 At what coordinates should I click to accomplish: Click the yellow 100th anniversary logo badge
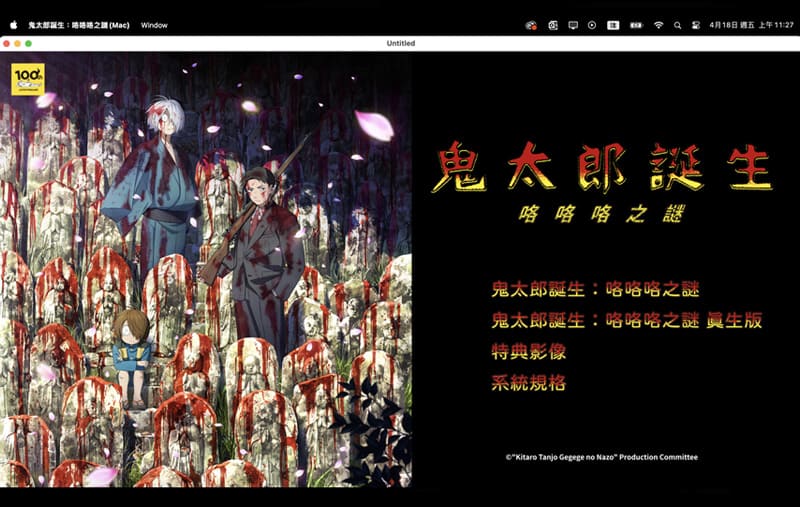click(28, 80)
